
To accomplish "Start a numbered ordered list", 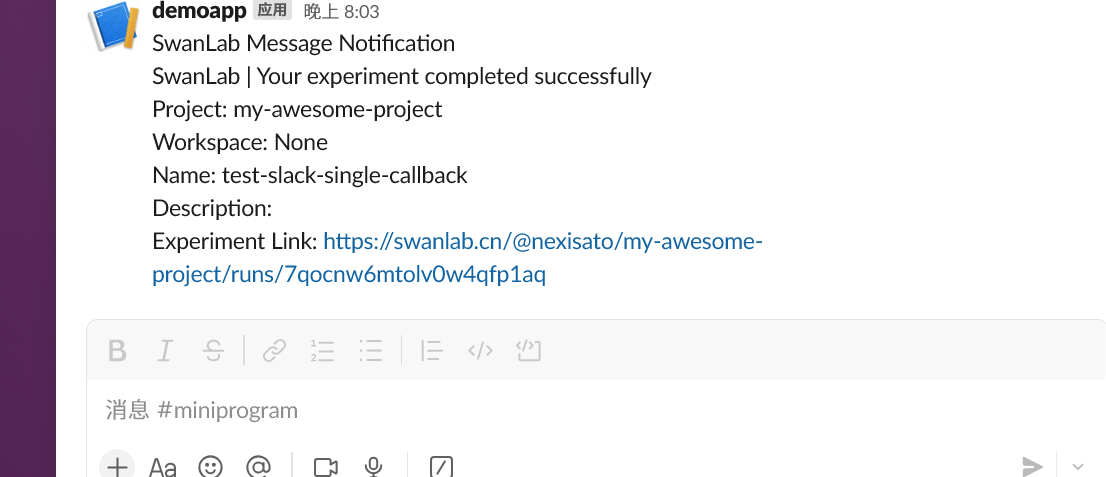I will pyautogui.click(x=322, y=351).
